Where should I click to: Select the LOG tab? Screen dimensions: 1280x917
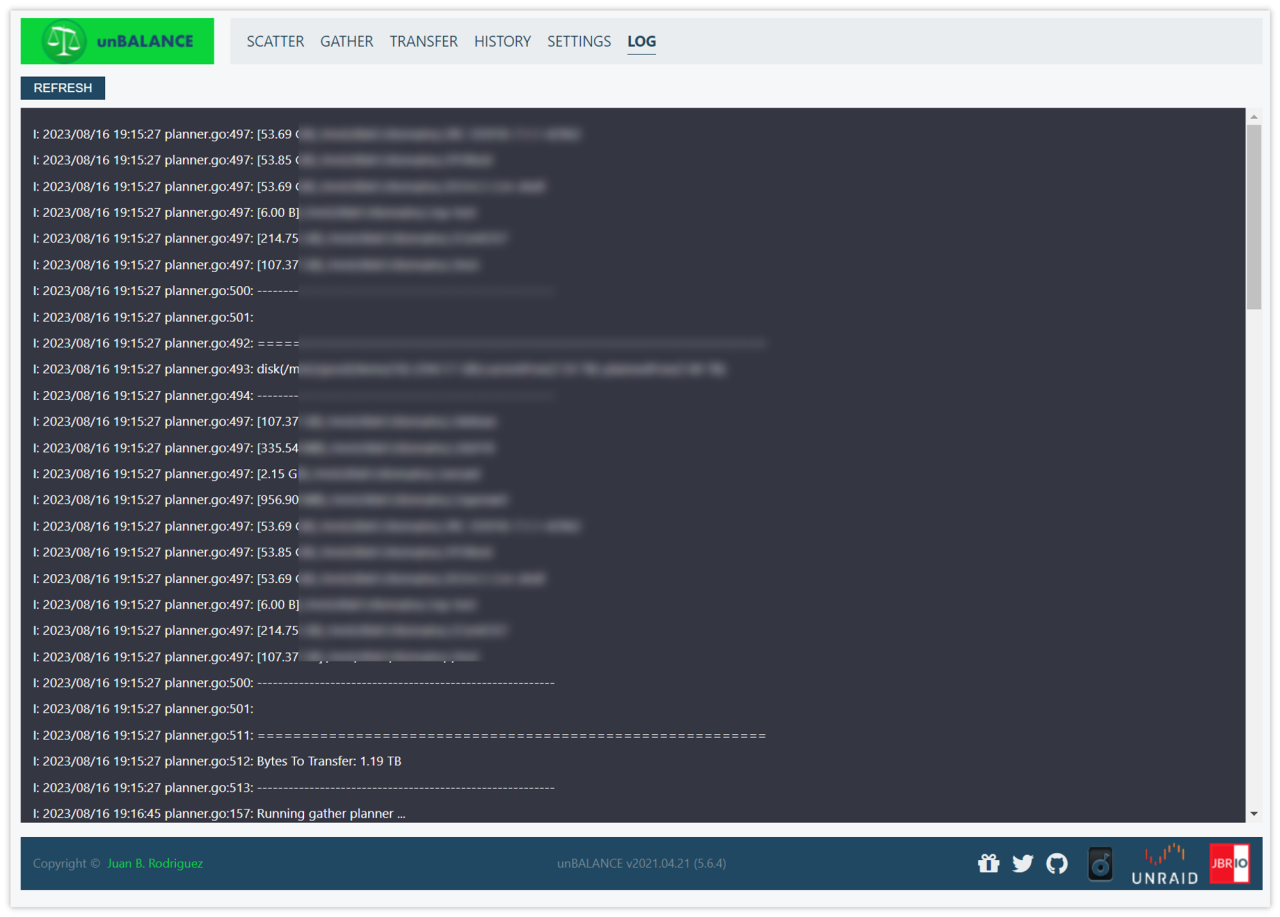click(x=641, y=41)
